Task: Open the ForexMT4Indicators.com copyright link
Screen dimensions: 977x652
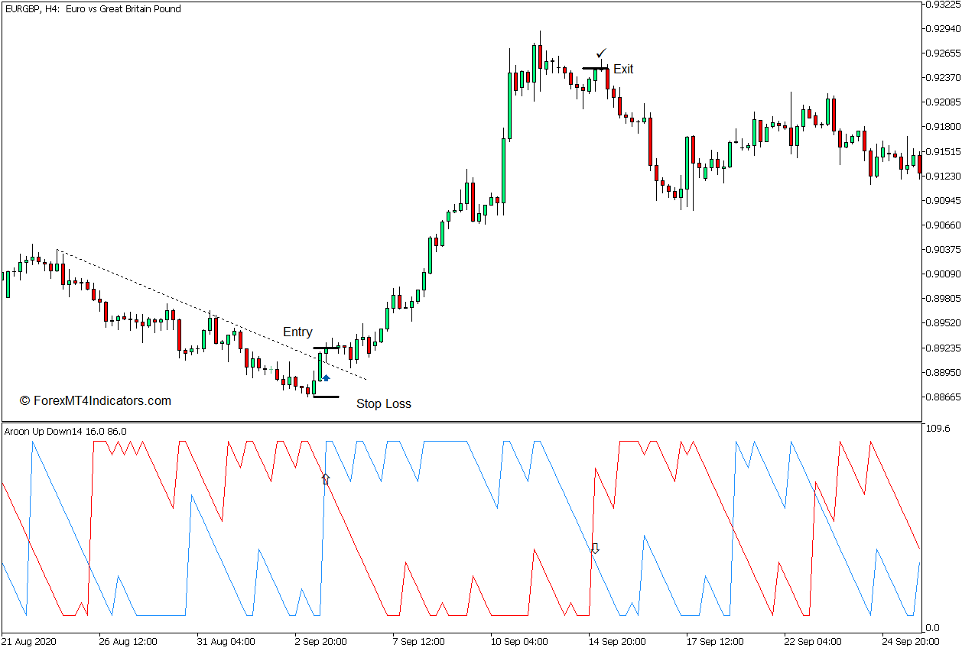Action: (95, 398)
